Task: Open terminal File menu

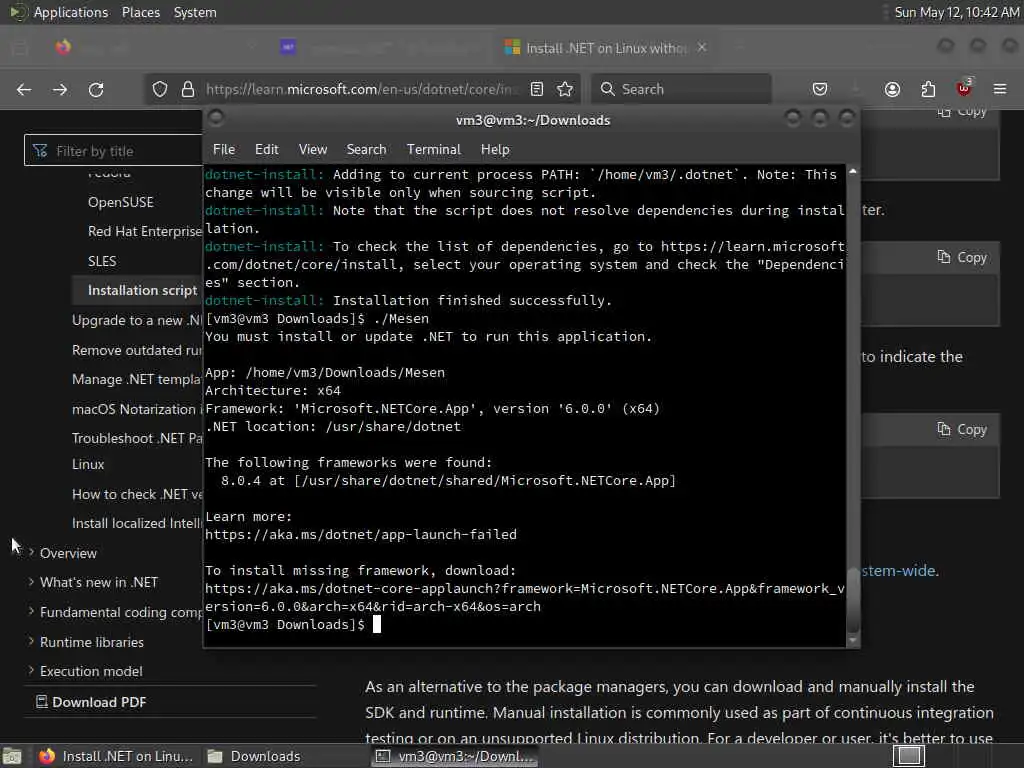Action: pos(224,150)
